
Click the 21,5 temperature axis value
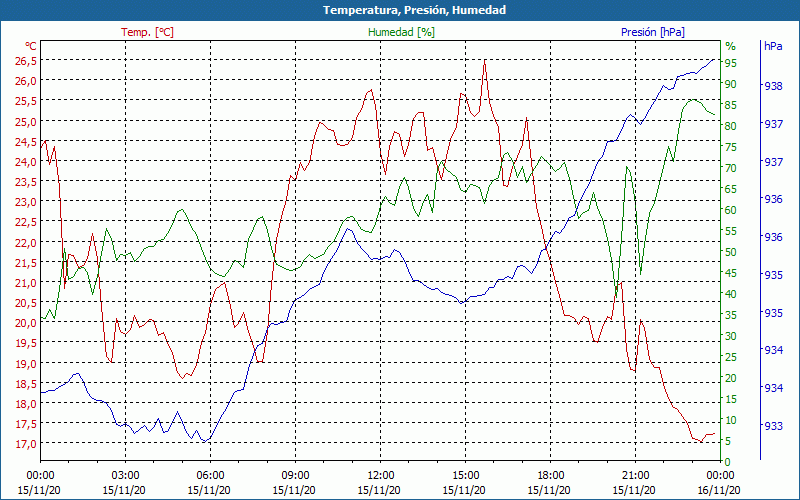tap(26, 263)
